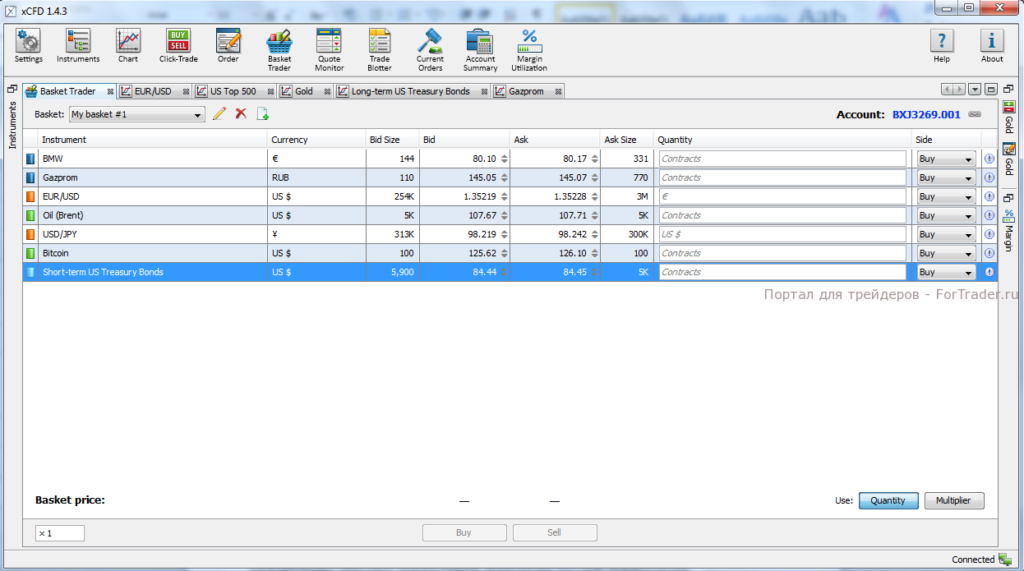Expand the Basket selection dropdown
This screenshot has height=571, width=1024.
coord(198,115)
